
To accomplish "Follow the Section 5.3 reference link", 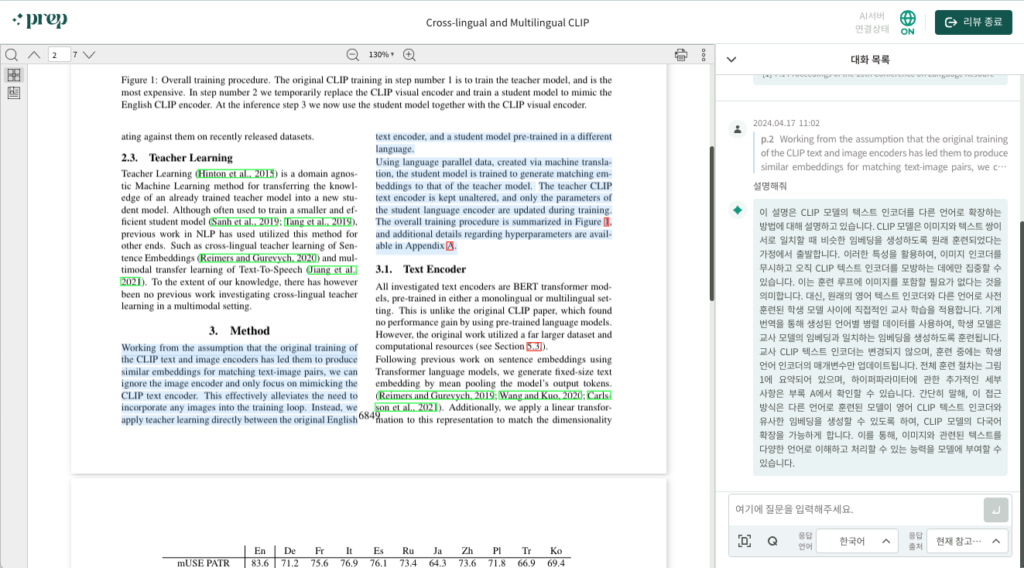I will coord(534,347).
